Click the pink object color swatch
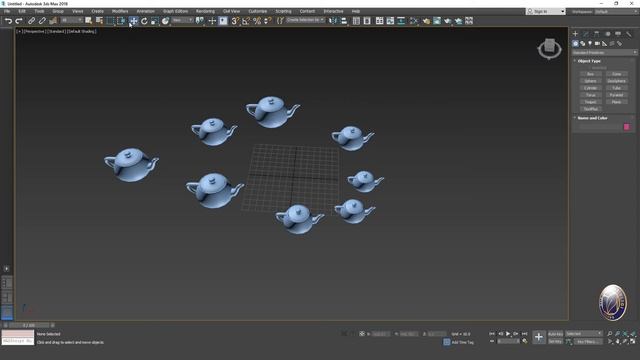 pos(627,127)
